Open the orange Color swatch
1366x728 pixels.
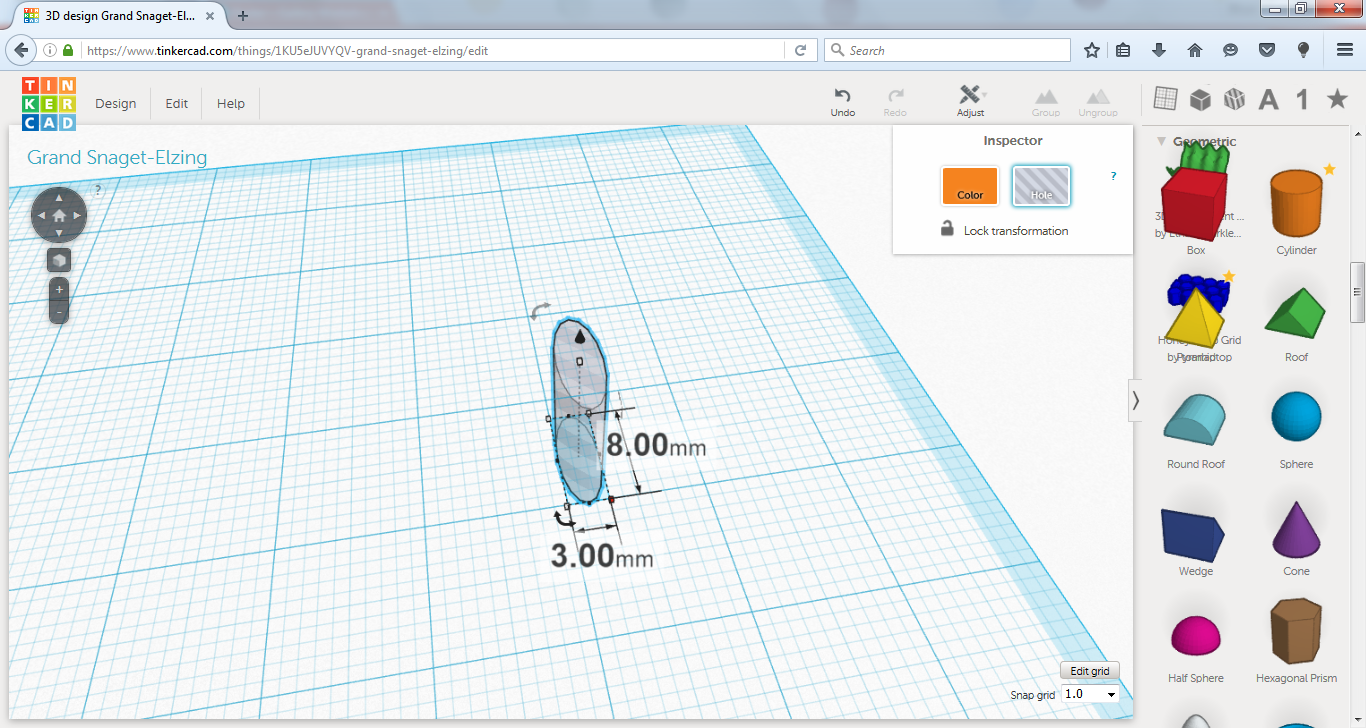[970, 186]
